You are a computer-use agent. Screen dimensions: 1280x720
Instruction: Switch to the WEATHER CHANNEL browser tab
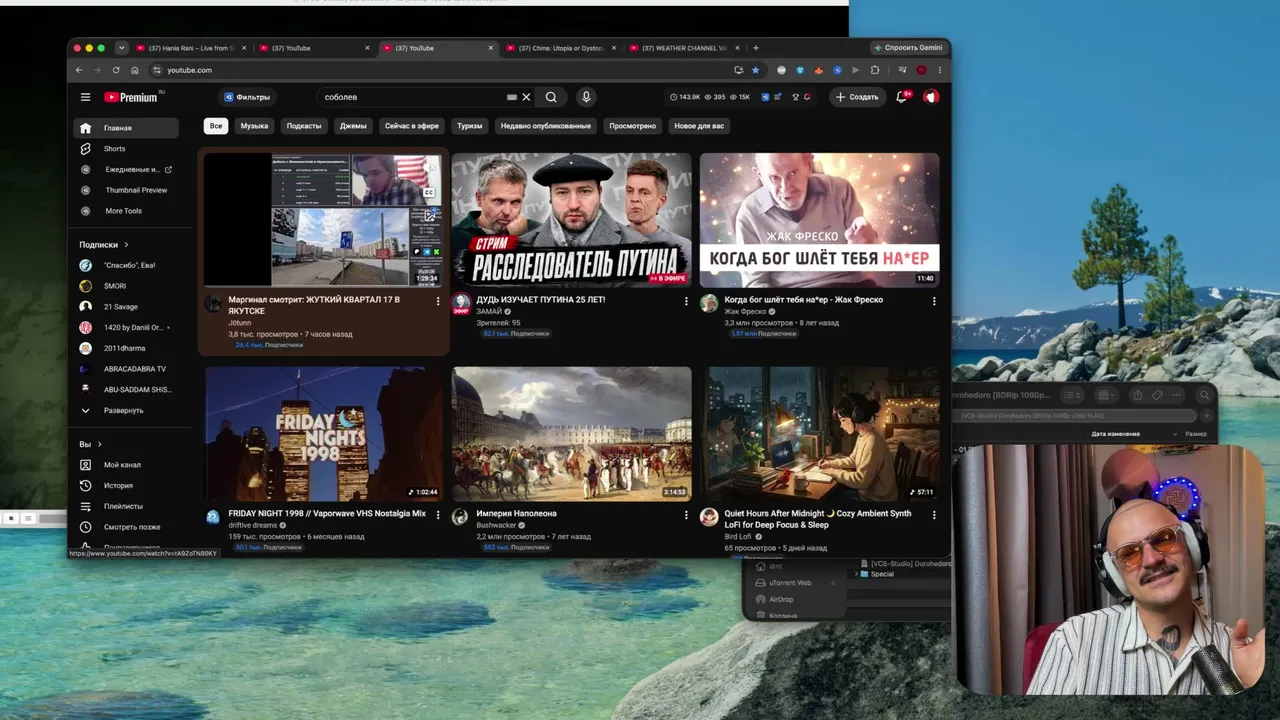click(x=684, y=48)
